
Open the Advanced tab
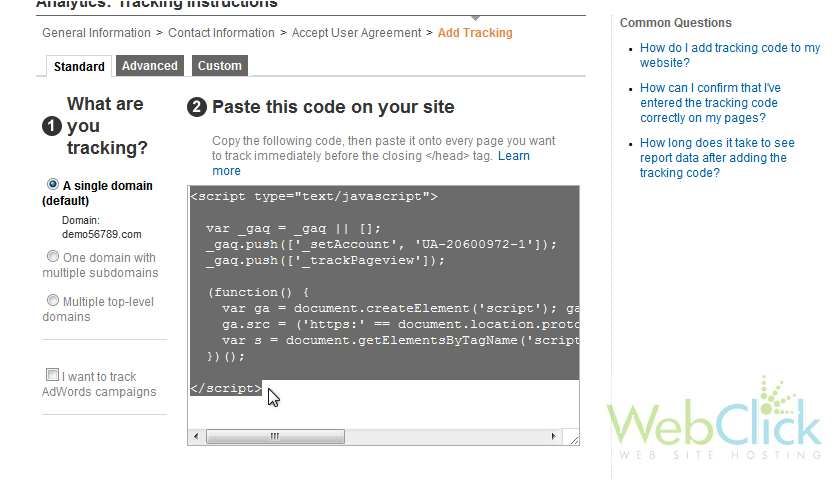(x=150, y=65)
